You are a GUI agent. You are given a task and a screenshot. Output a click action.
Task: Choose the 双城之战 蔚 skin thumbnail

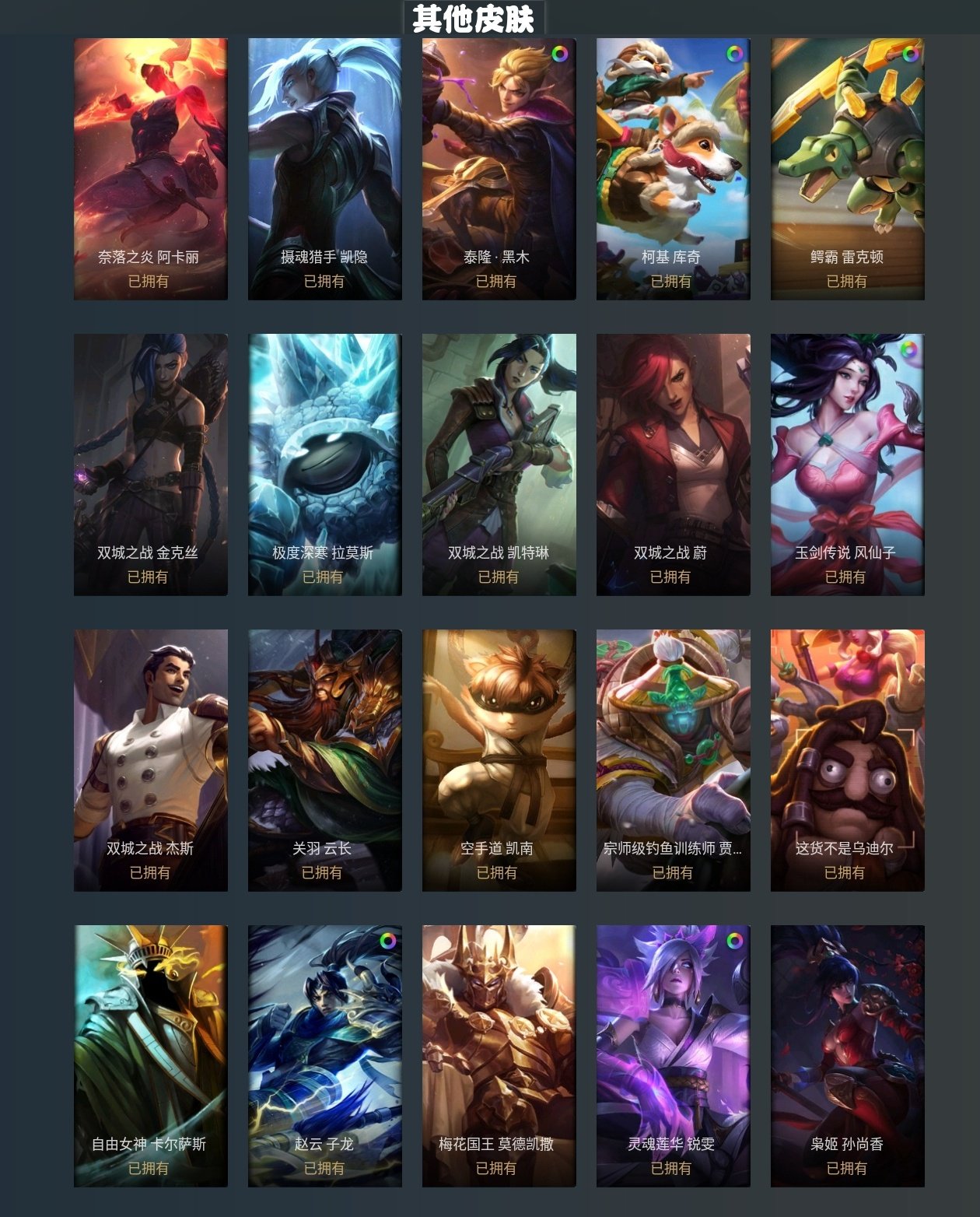(674, 465)
